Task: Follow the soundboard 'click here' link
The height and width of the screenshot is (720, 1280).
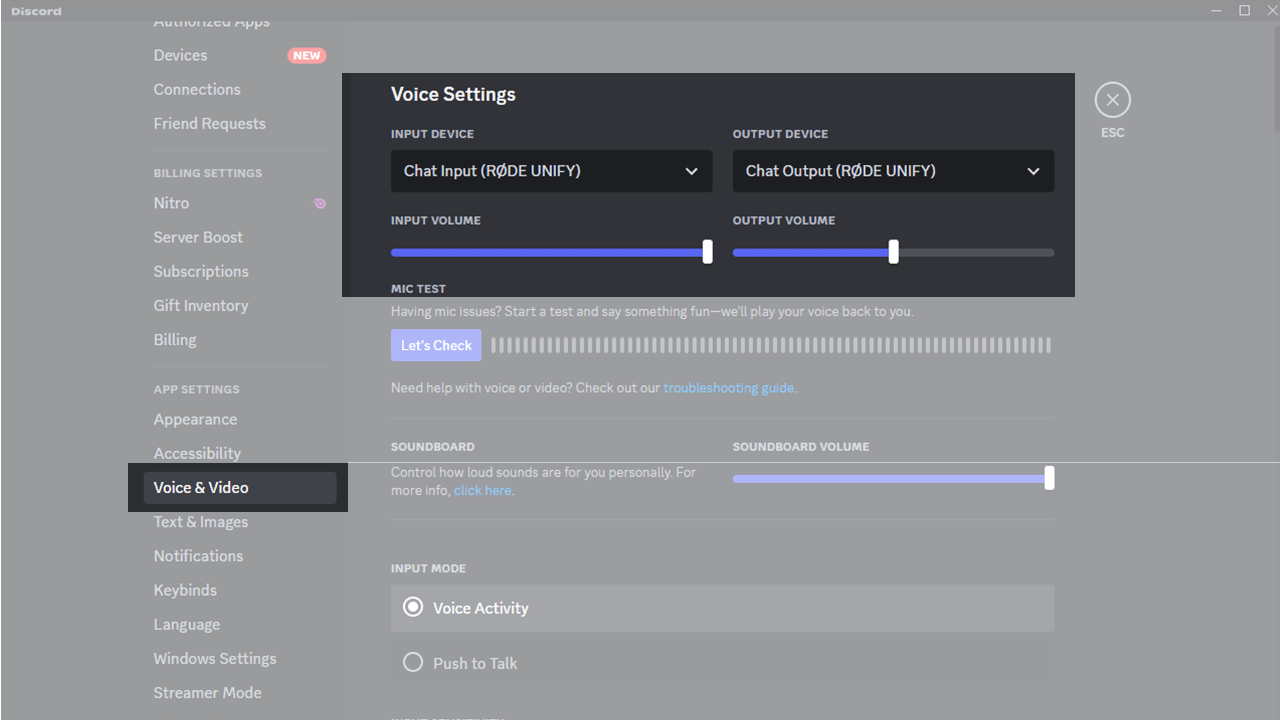Action: pos(483,490)
